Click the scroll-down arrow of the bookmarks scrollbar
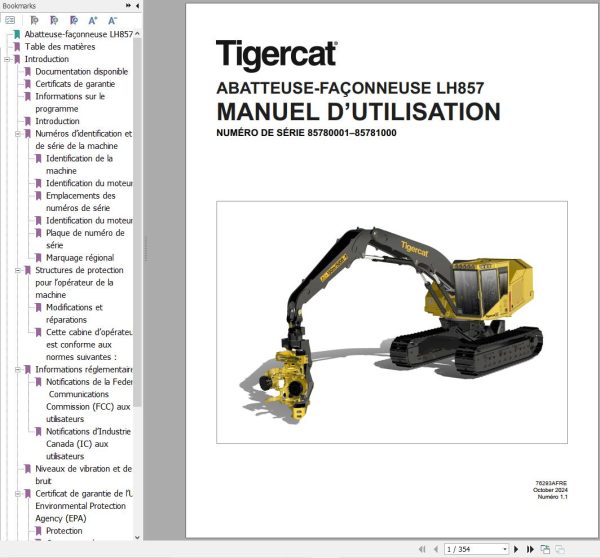The width and height of the screenshot is (600, 558). (137, 537)
